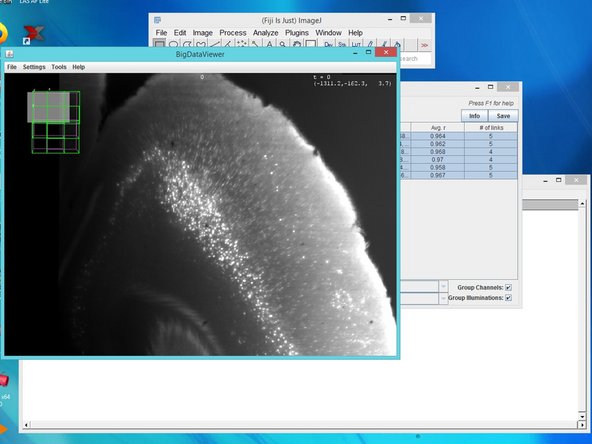Open BigDataViewer Tools menu
Viewport: 592px width, 444px height.
pos(59,67)
